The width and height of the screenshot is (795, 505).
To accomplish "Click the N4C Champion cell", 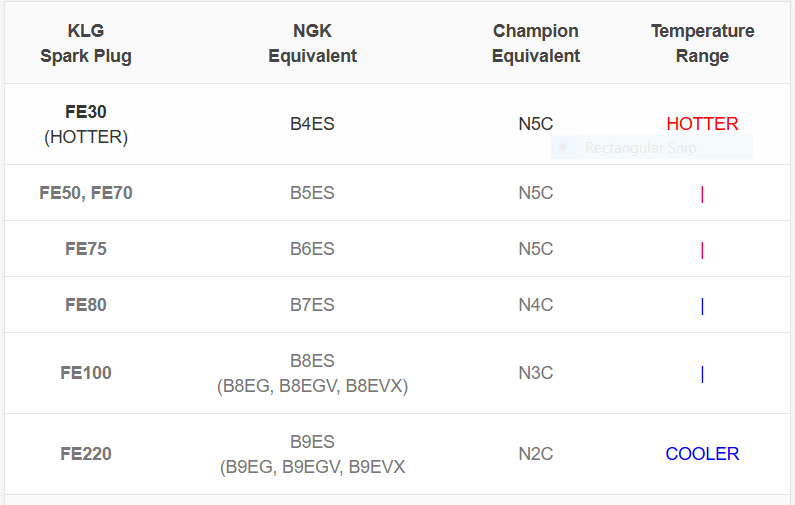I will pos(535,305).
